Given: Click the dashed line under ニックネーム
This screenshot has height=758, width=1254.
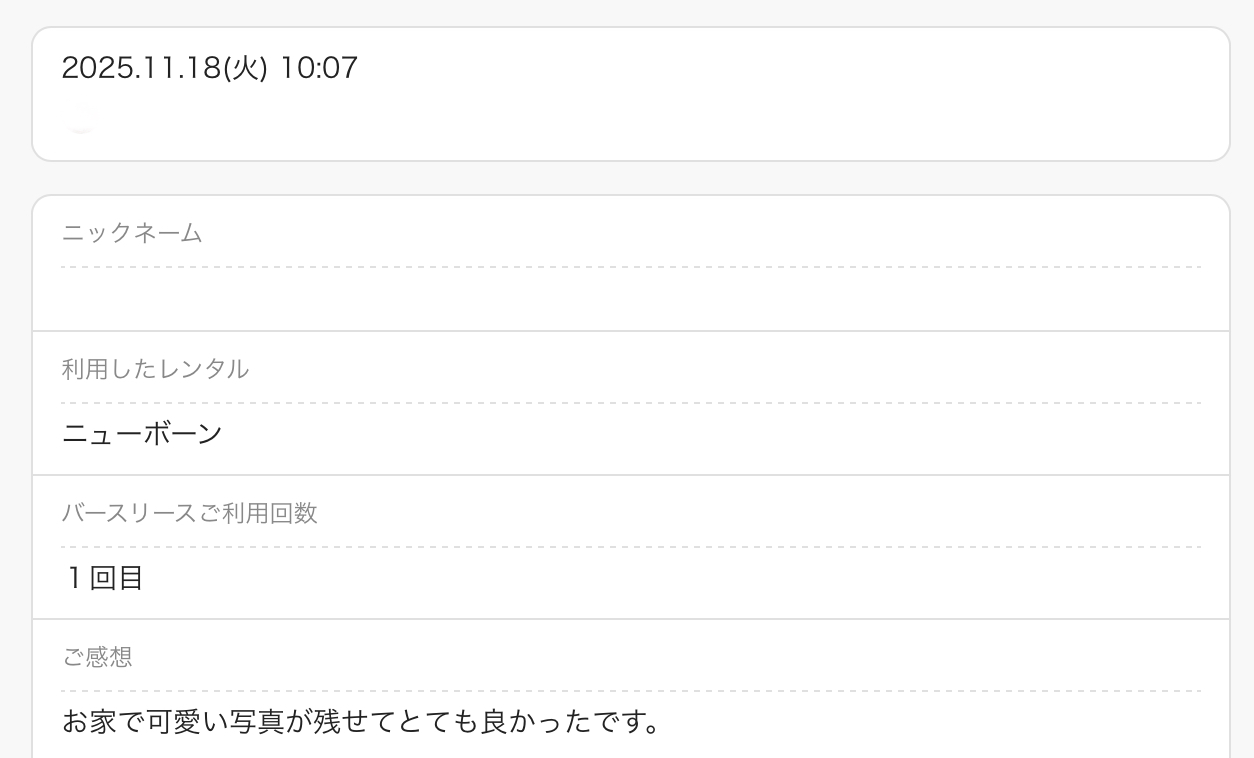Looking at the screenshot, I should pos(630,267).
